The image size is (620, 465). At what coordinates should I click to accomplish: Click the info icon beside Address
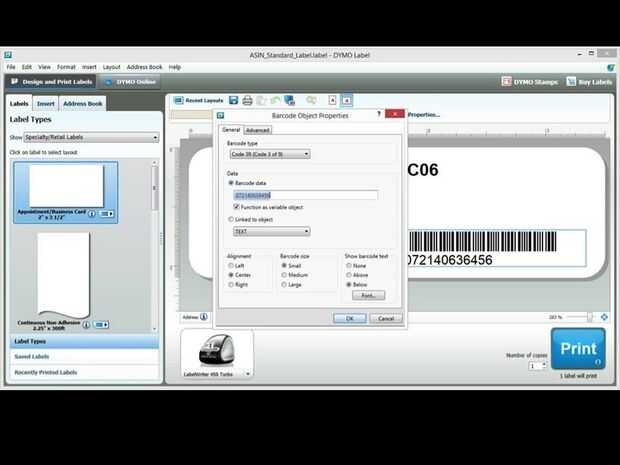[204, 317]
